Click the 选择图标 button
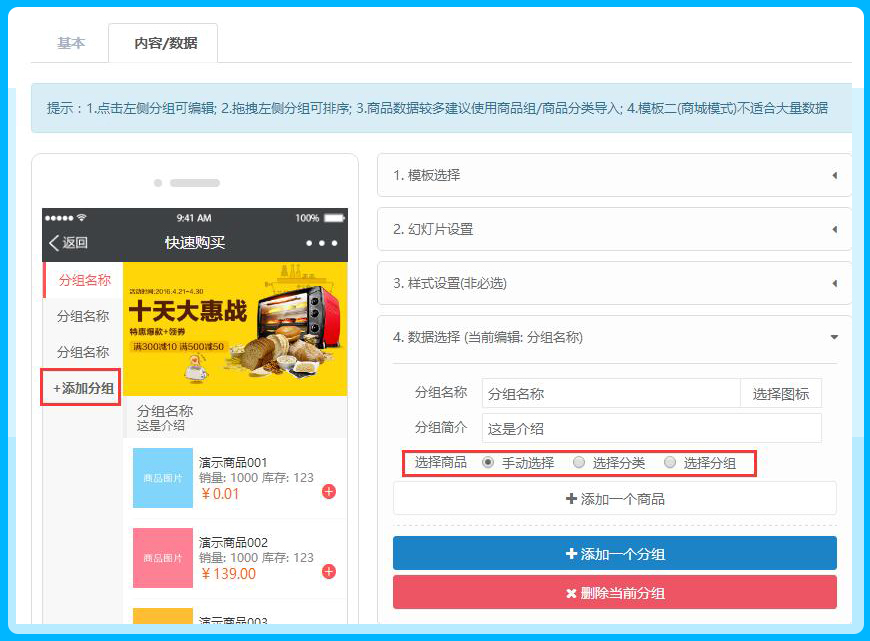The width and height of the screenshot is (870, 641). click(x=780, y=394)
